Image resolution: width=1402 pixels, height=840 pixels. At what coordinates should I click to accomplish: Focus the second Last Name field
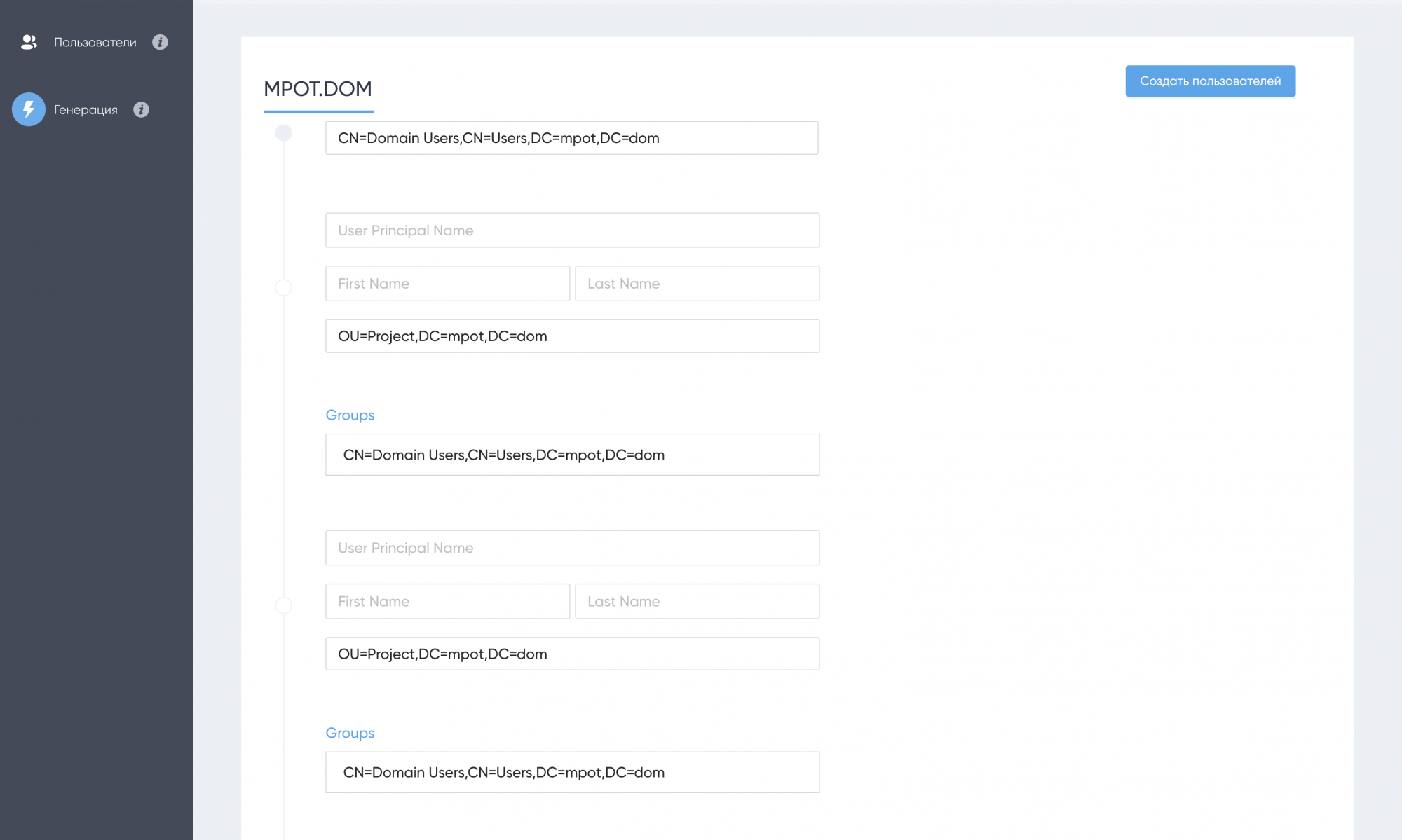pyautogui.click(x=697, y=601)
